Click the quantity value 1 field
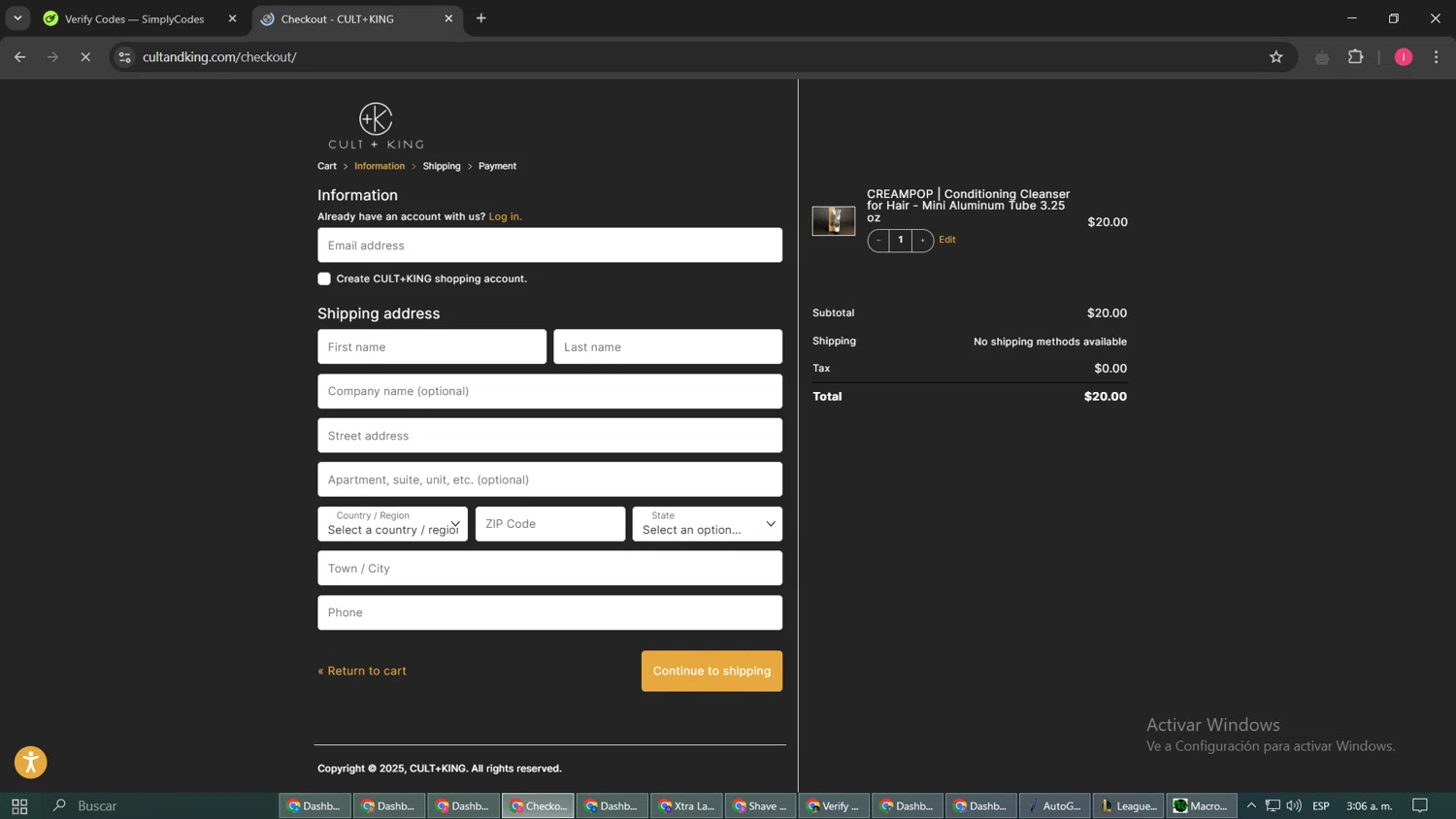The image size is (1456, 819). [901, 240]
